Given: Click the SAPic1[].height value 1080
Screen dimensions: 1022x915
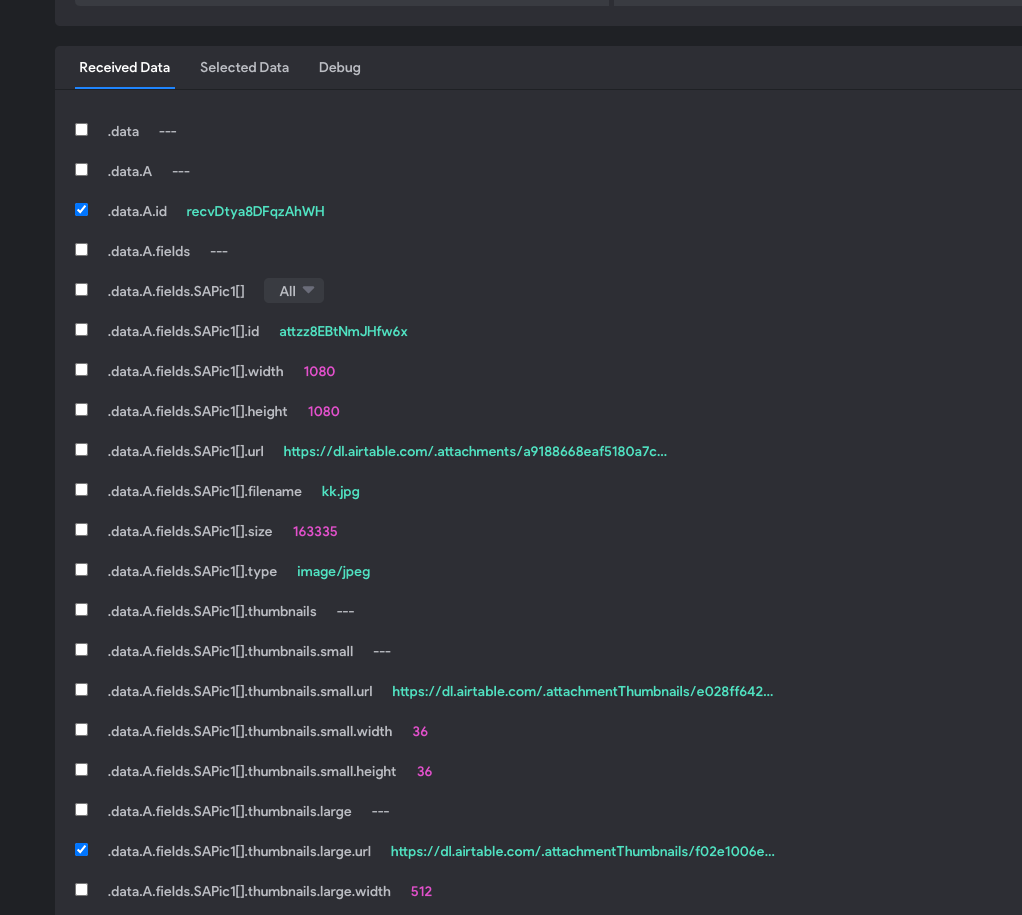Looking at the screenshot, I should (324, 411).
